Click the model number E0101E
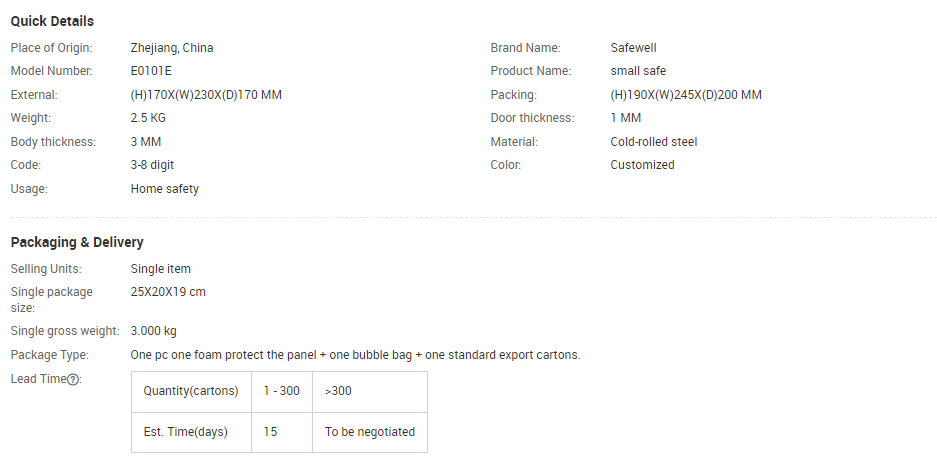The image size is (937, 464). coord(151,71)
